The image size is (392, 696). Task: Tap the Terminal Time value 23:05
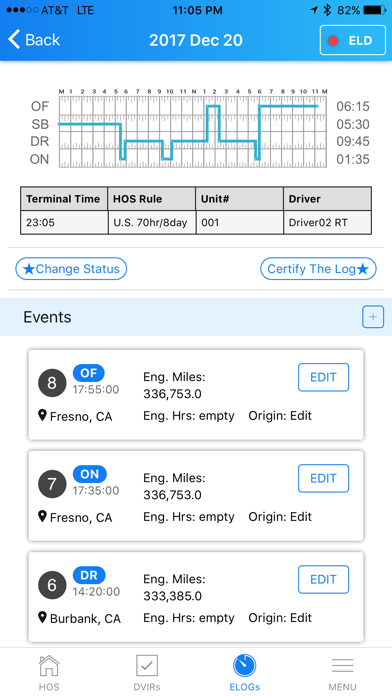point(64,222)
